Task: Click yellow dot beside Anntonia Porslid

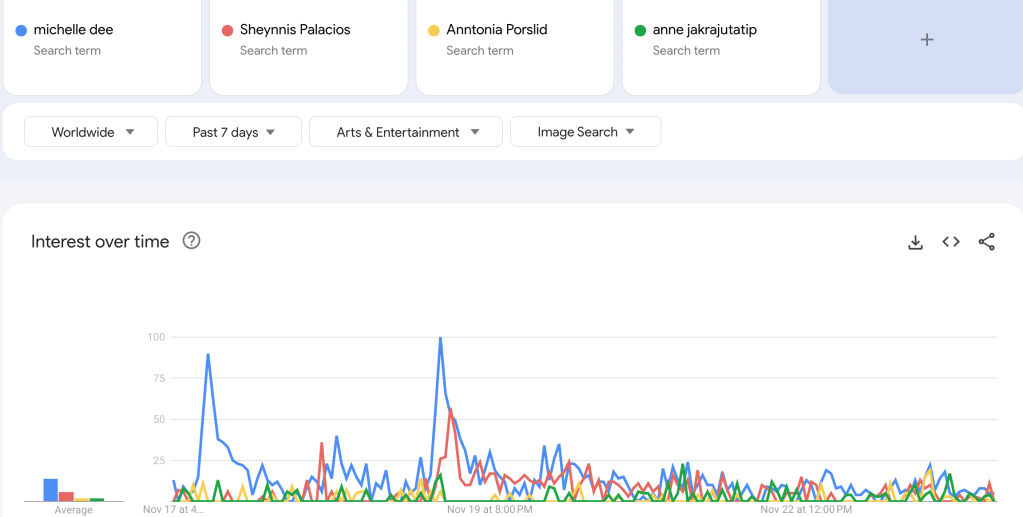Action: click(434, 30)
